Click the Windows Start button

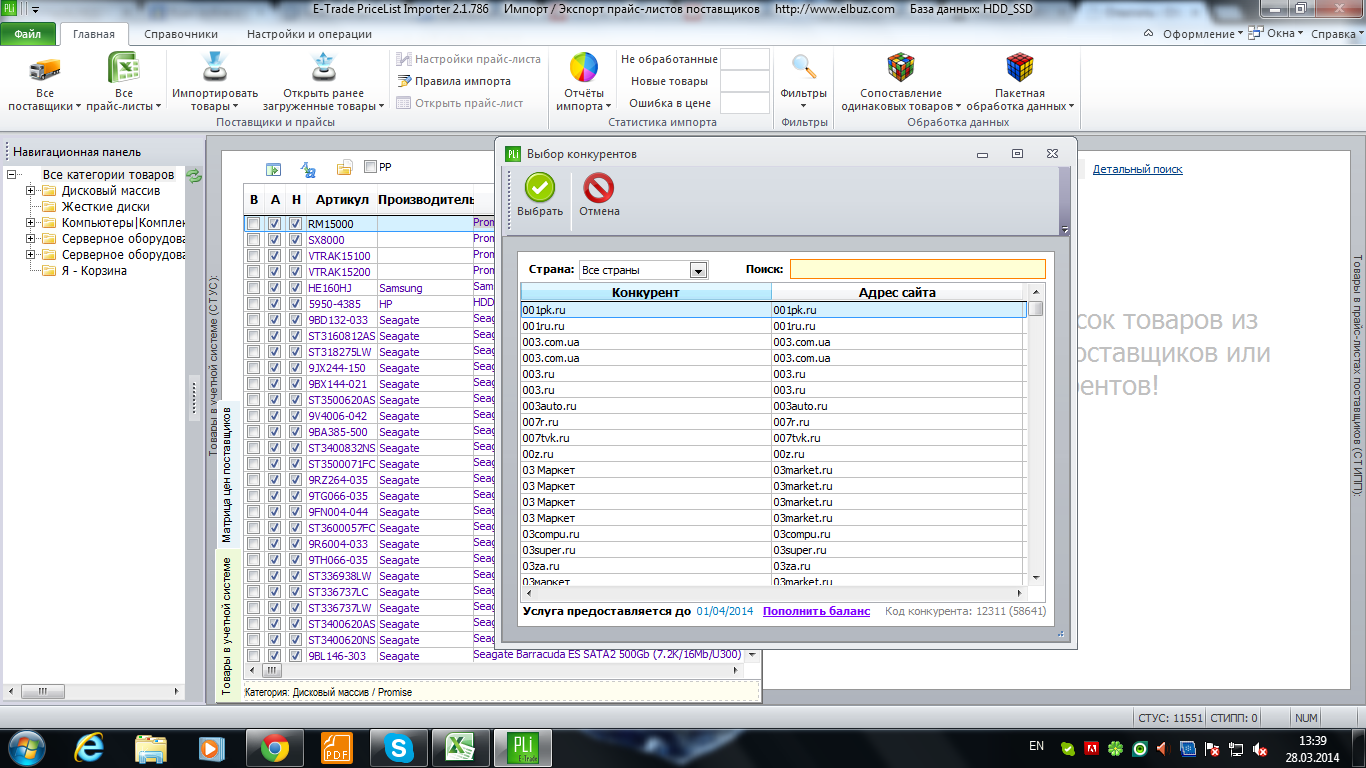click(x=26, y=747)
